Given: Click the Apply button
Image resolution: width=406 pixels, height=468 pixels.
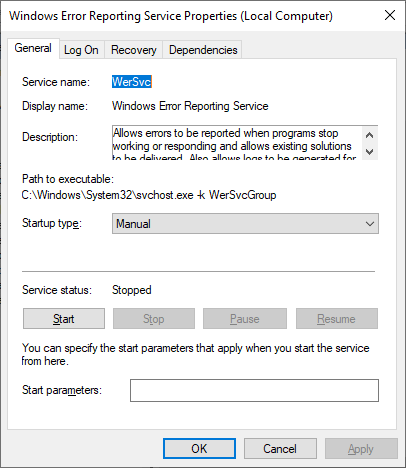Looking at the screenshot, I should [x=361, y=449].
